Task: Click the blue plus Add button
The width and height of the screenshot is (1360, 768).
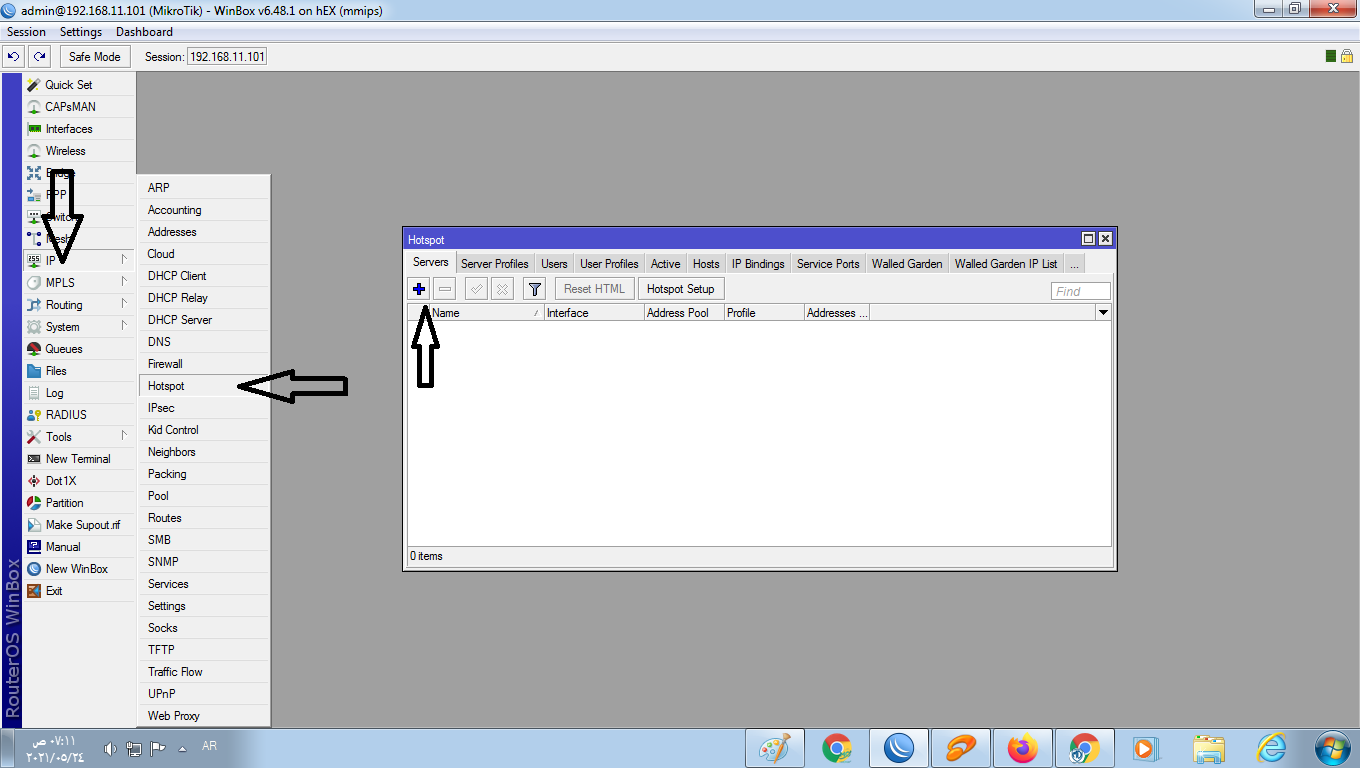Action: pyautogui.click(x=419, y=289)
